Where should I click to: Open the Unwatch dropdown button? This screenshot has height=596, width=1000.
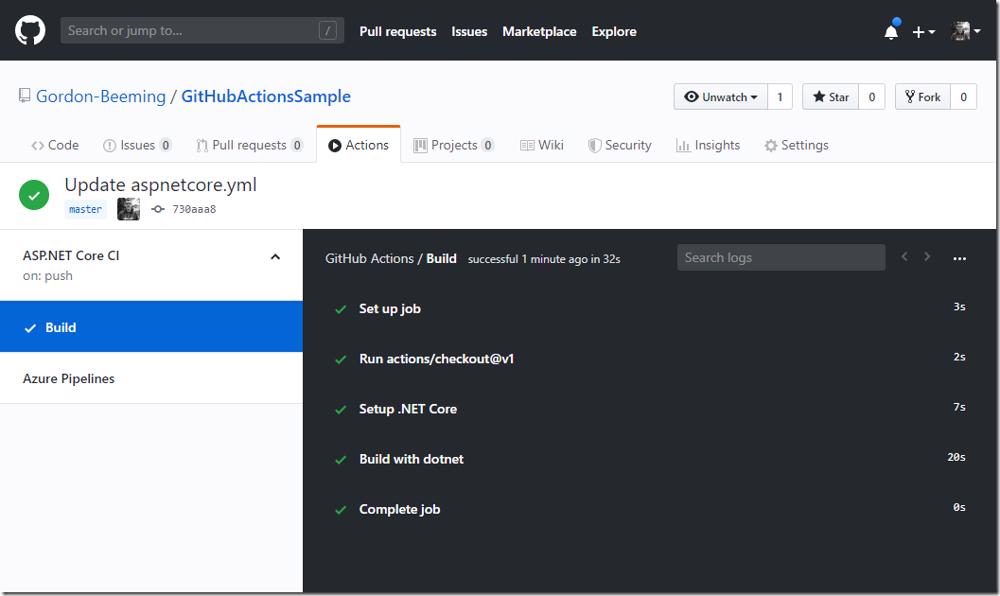pos(721,97)
